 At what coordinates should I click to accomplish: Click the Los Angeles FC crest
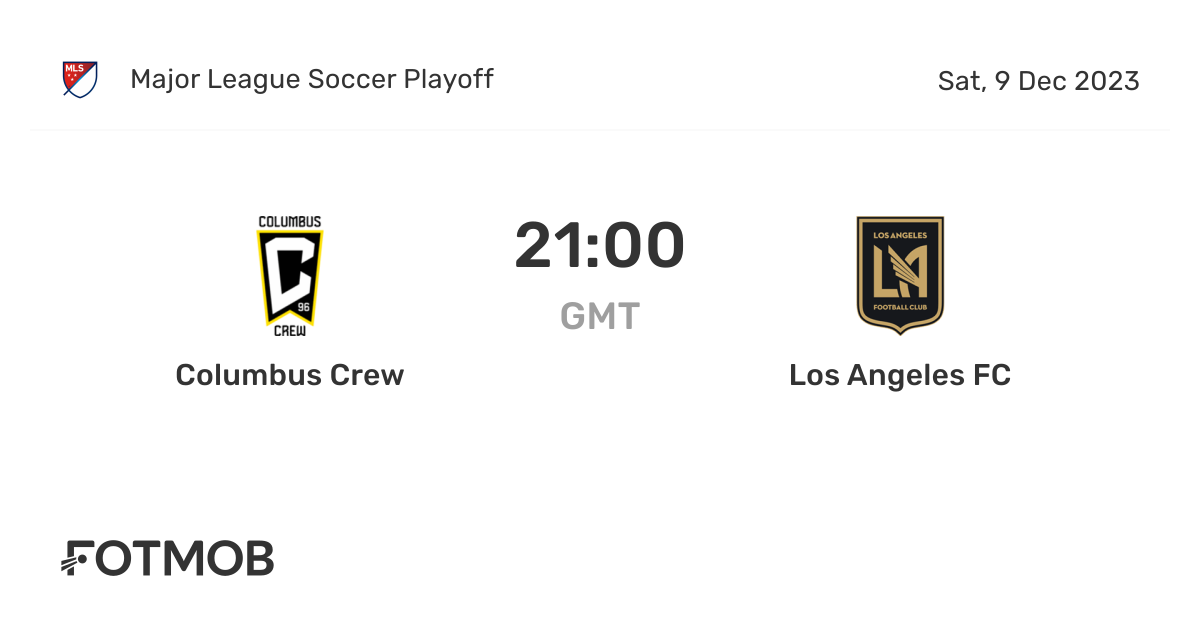(x=900, y=274)
